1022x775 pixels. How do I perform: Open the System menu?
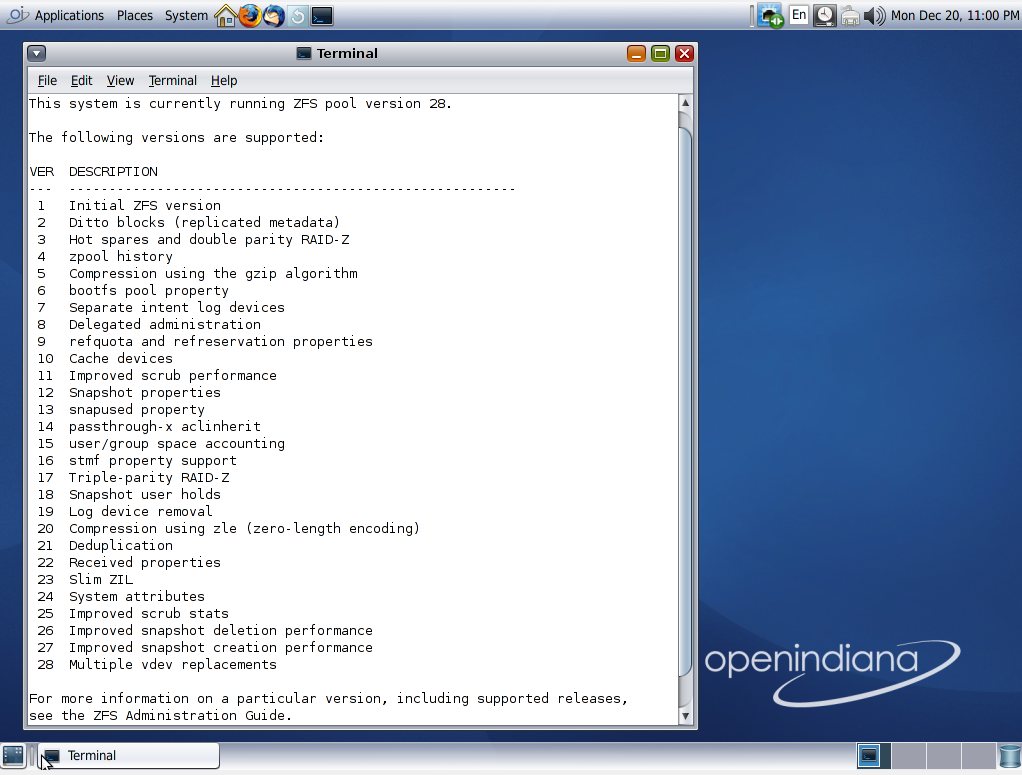[186, 16]
